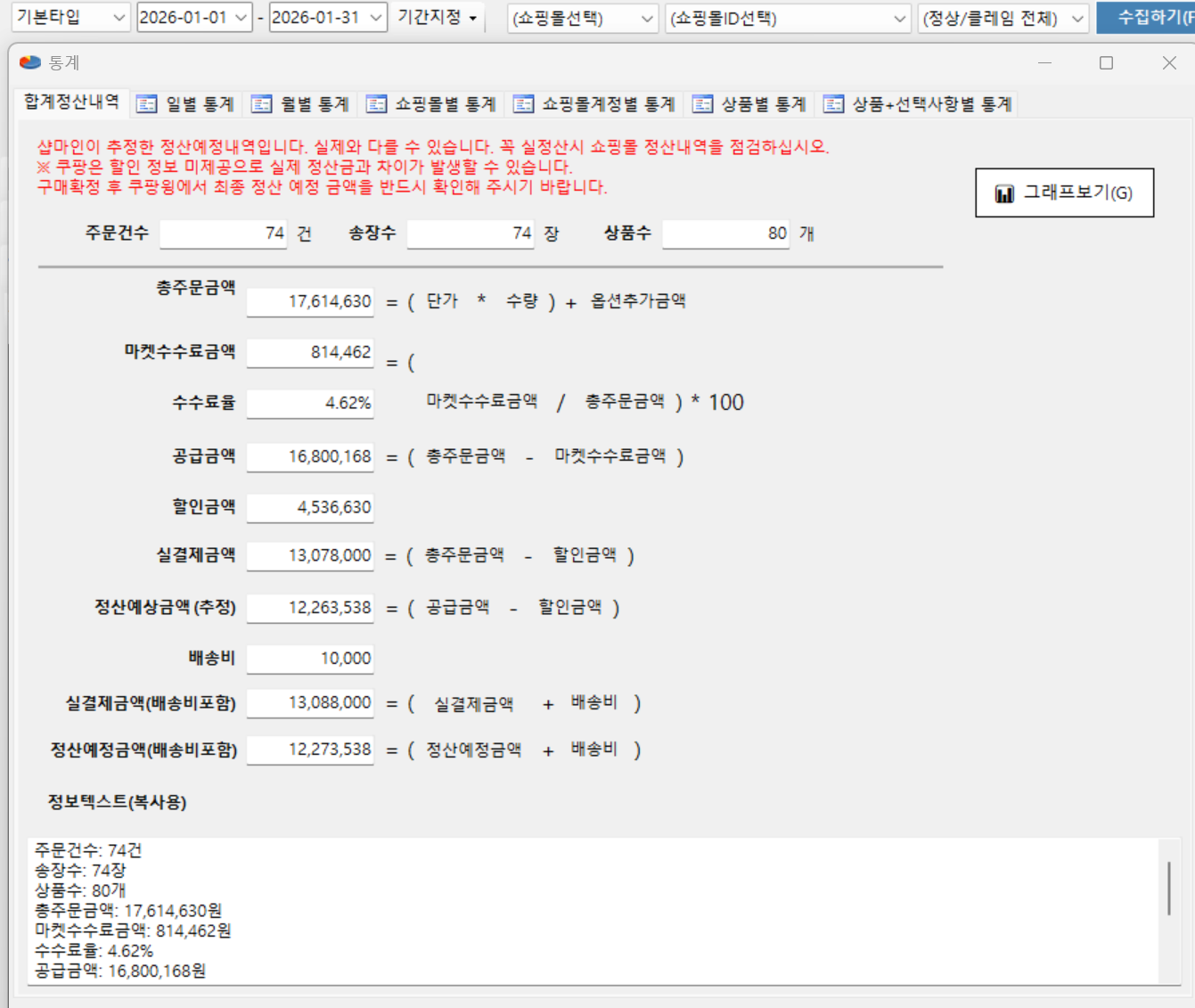Click the table icon beside 상품+선택사항별 통계
The image size is (1195, 1008).
(x=833, y=104)
